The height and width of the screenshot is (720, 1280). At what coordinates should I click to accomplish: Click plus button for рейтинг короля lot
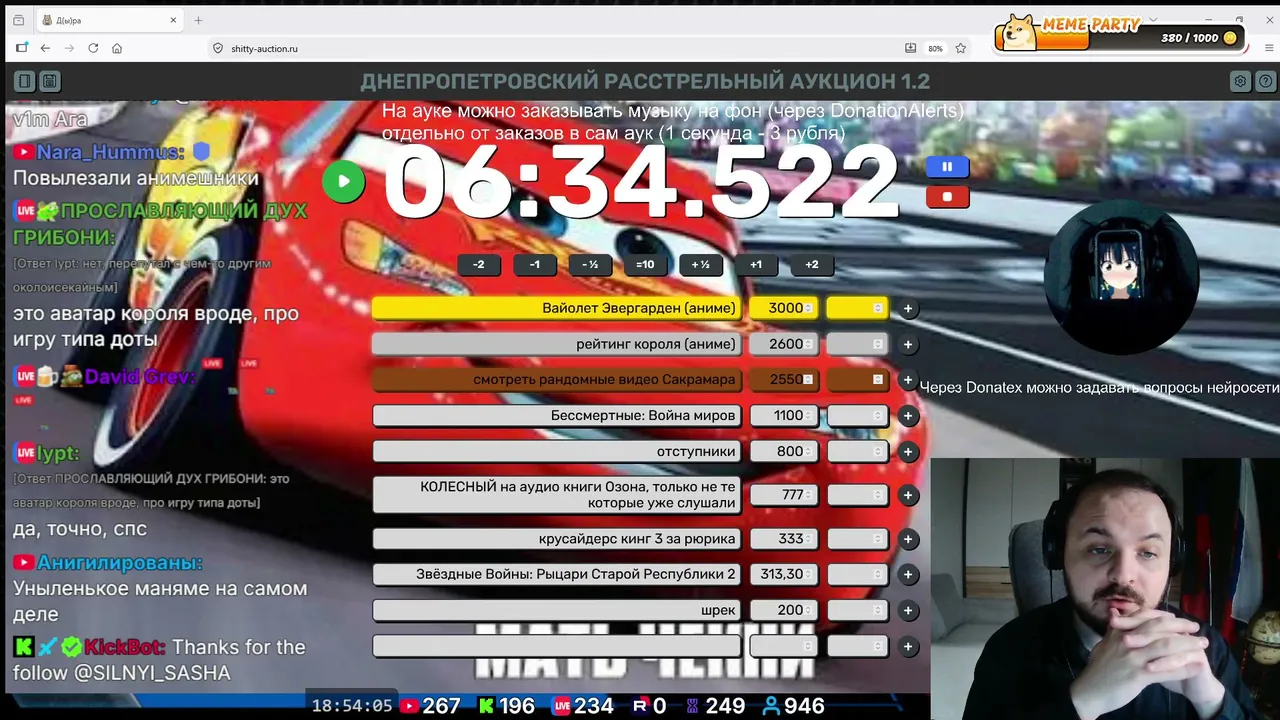pyautogui.click(x=908, y=345)
